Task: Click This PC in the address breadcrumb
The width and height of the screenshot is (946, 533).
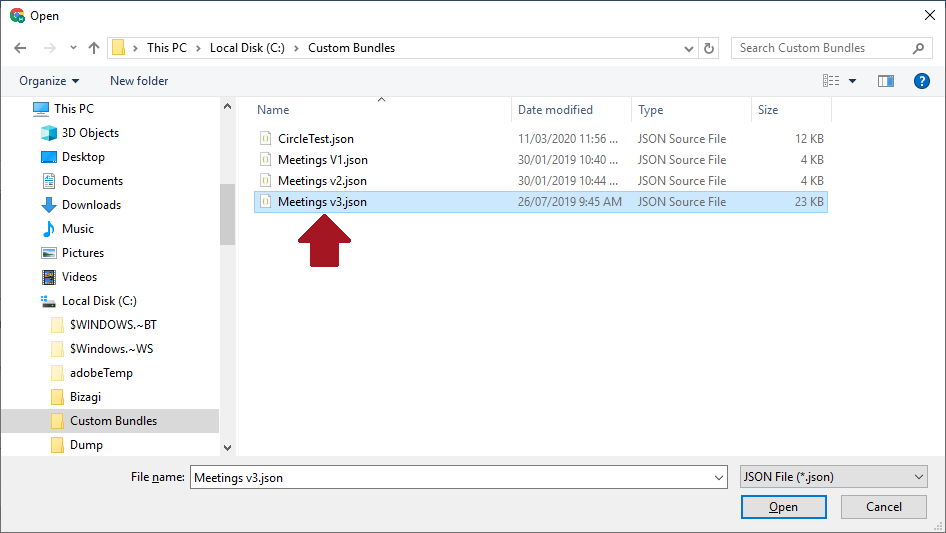Action: 167,48
